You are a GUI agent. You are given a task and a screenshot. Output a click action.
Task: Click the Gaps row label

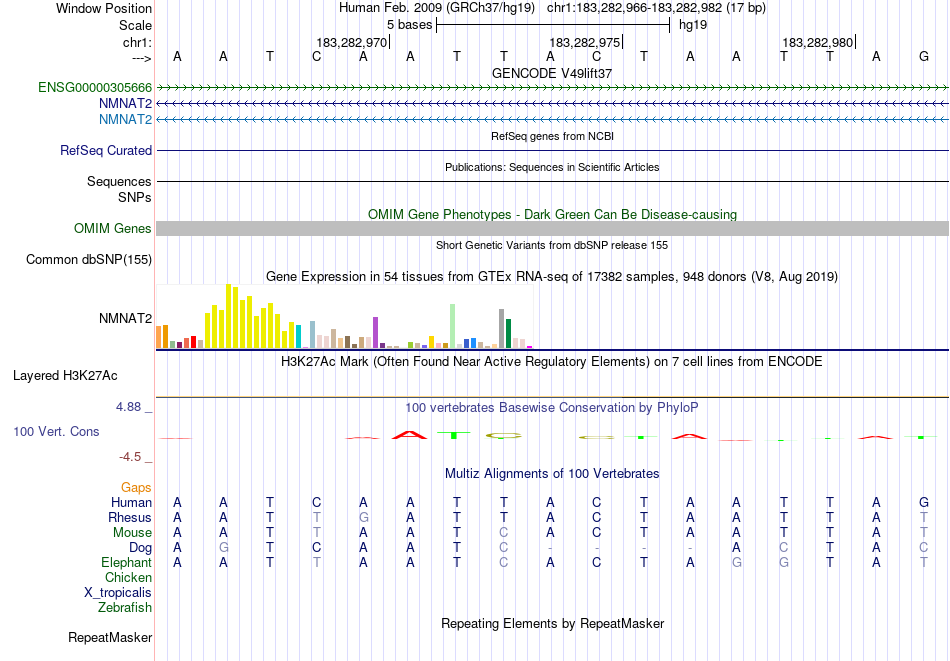pyautogui.click(x=136, y=488)
